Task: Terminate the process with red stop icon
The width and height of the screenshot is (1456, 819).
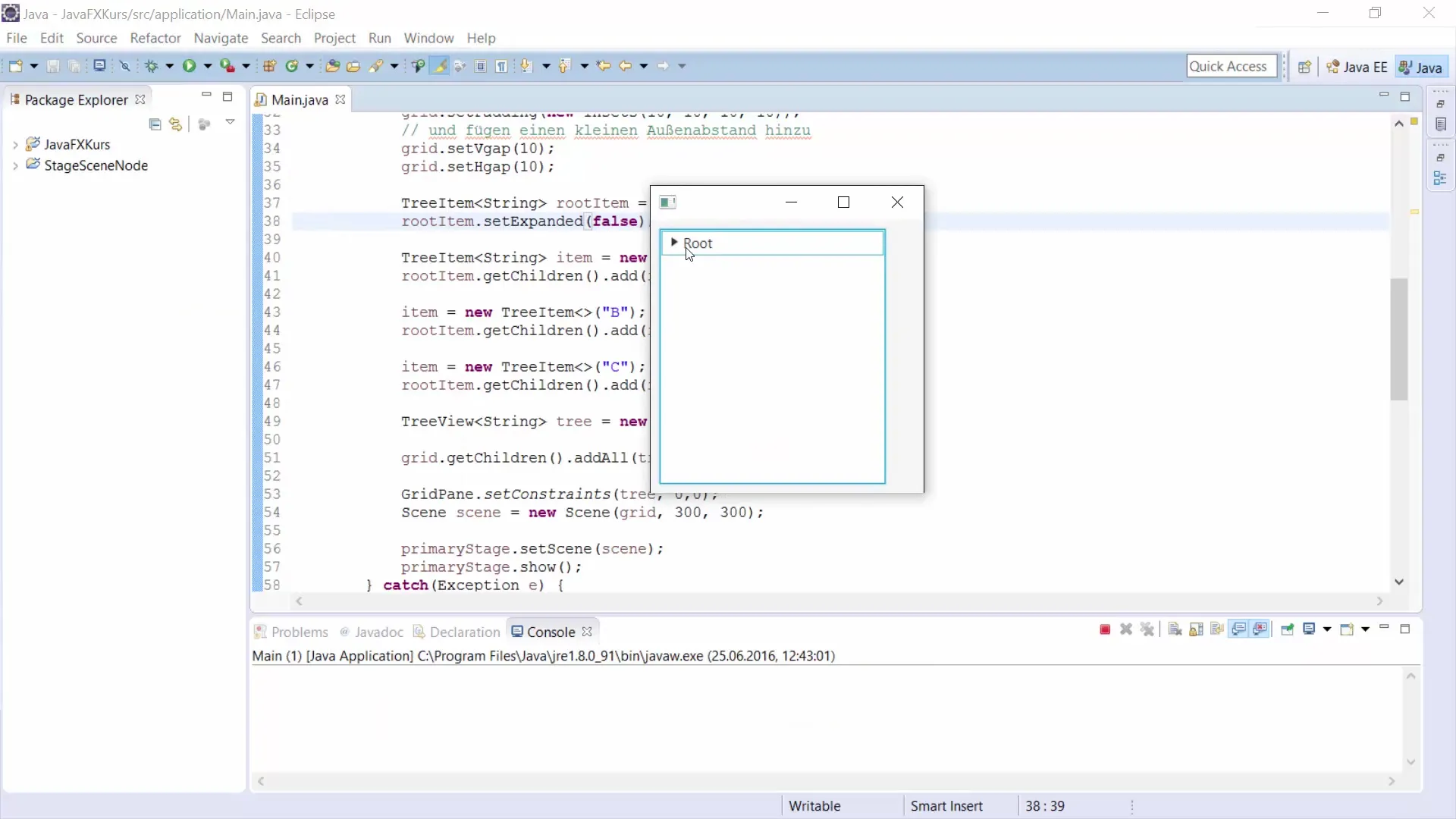Action: [x=1105, y=629]
